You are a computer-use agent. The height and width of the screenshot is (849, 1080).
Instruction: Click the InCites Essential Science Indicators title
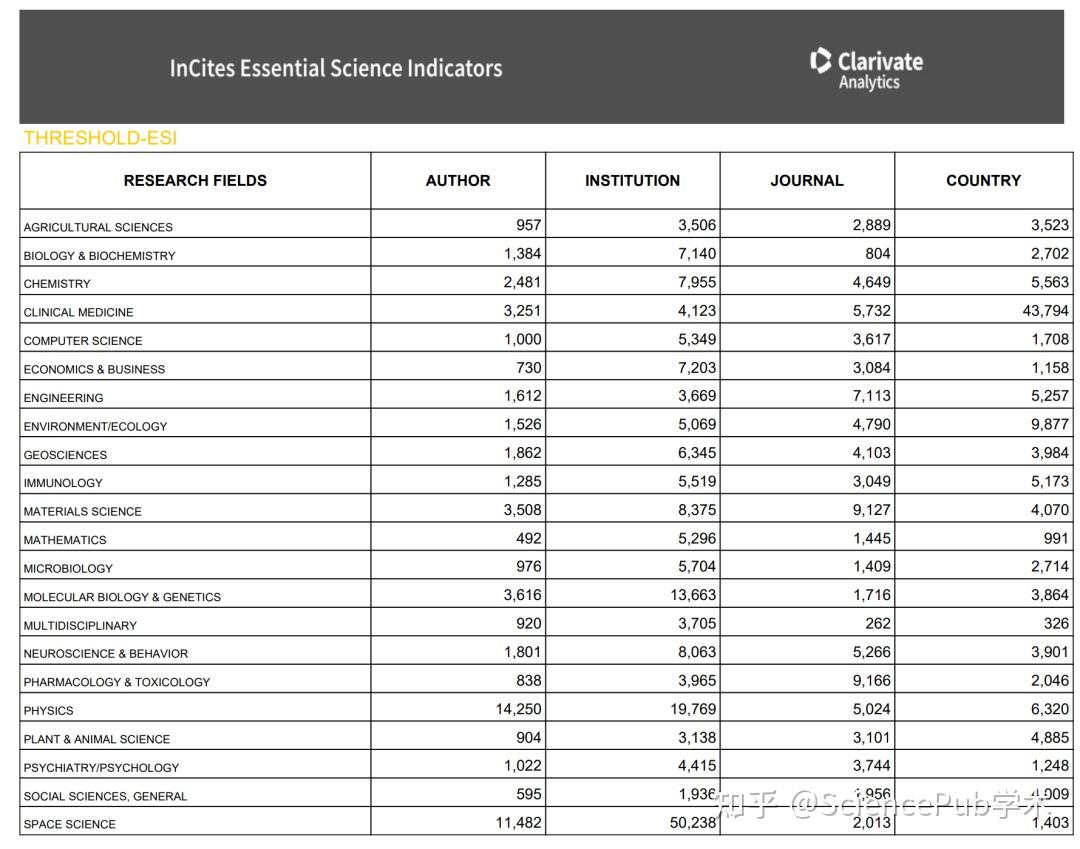pyautogui.click(x=335, y=68)
